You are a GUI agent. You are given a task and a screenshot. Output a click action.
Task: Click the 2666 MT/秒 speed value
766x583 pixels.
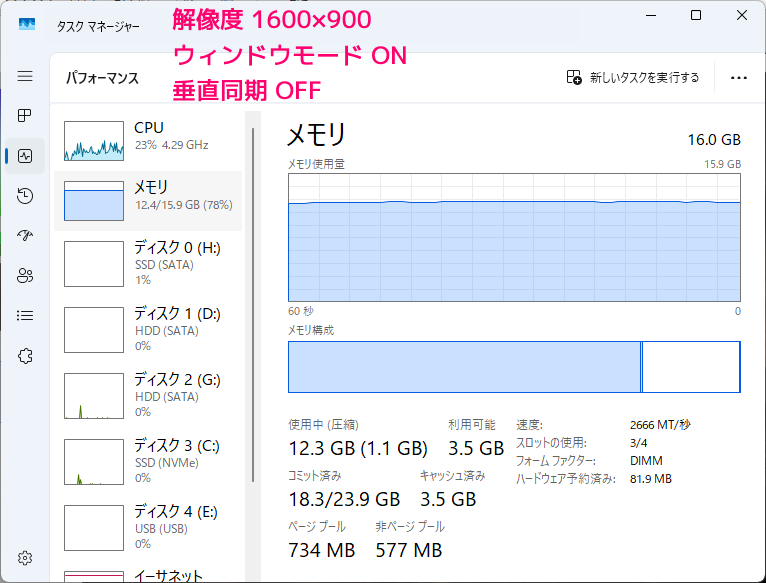pyautogui.click(x=660, y=425)
